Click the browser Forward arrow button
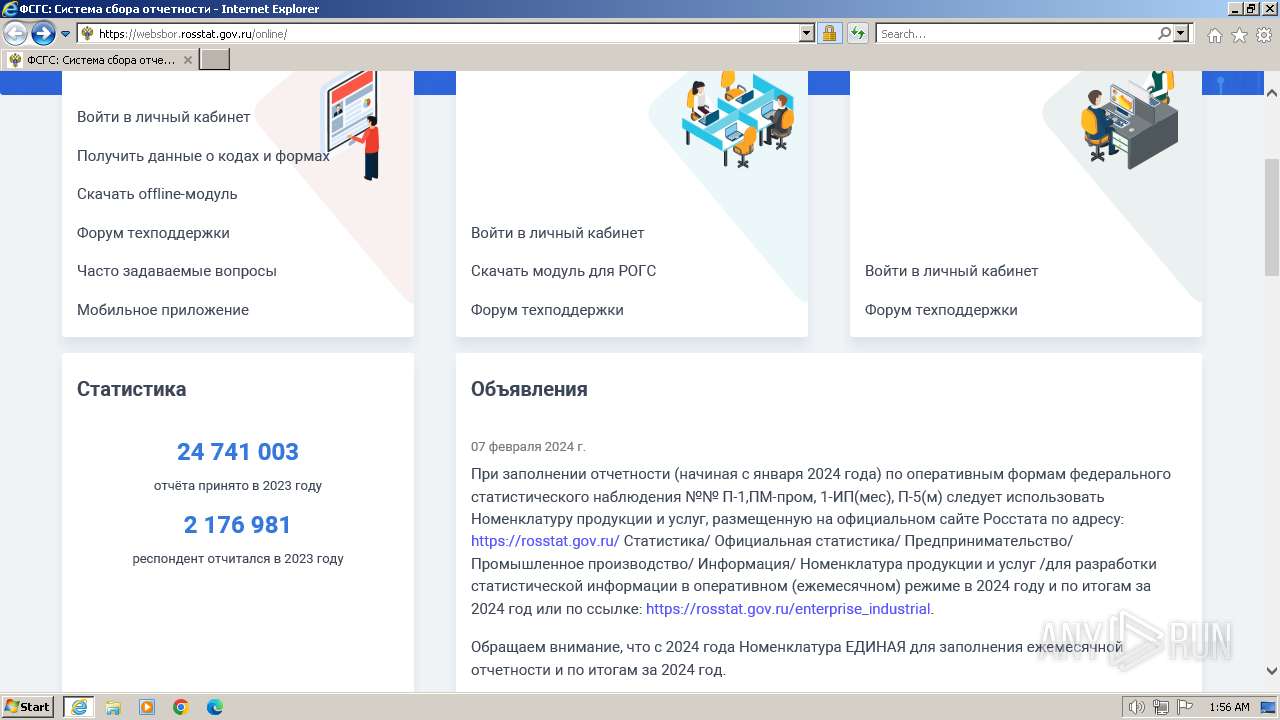Screen dimensions: 1280x720 coord(43,34)
